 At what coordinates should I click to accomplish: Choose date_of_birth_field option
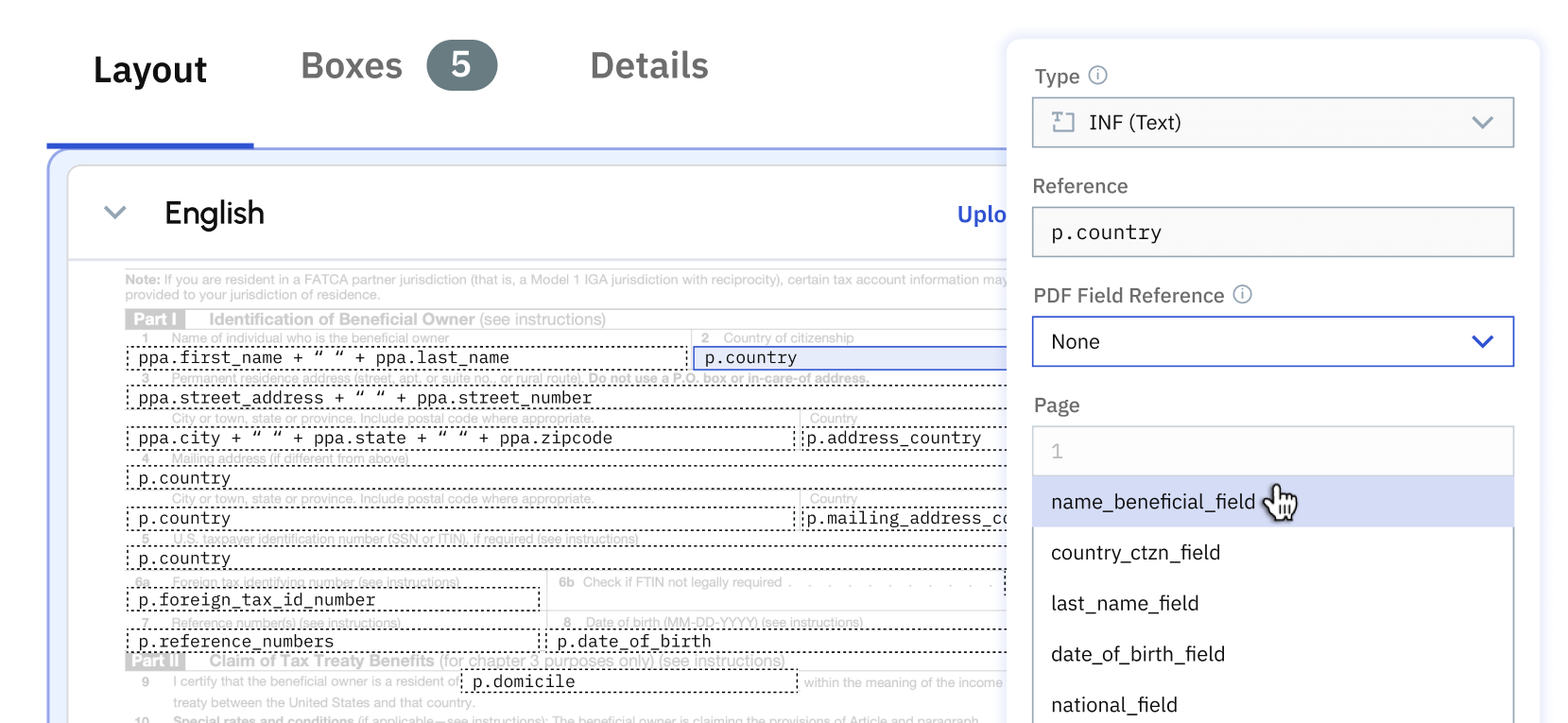pos(1273,654)
